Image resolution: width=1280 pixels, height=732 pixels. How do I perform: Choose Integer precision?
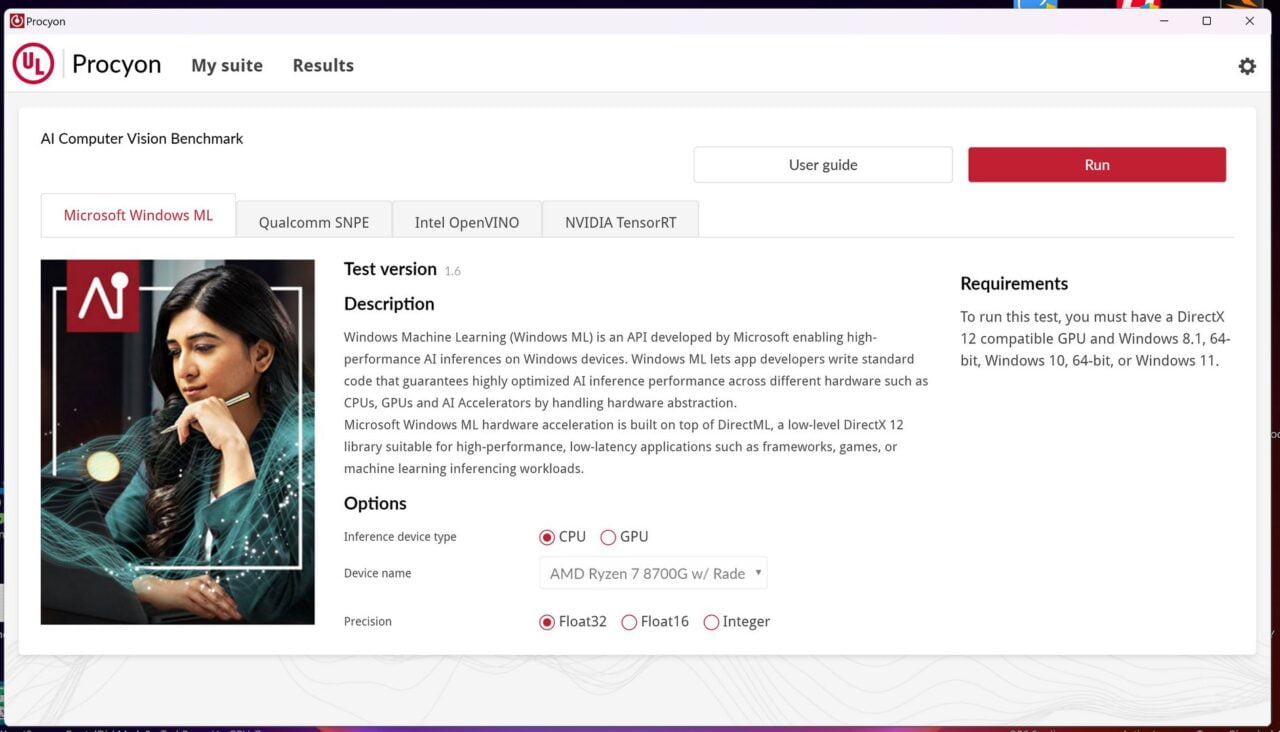coord(737,622)
